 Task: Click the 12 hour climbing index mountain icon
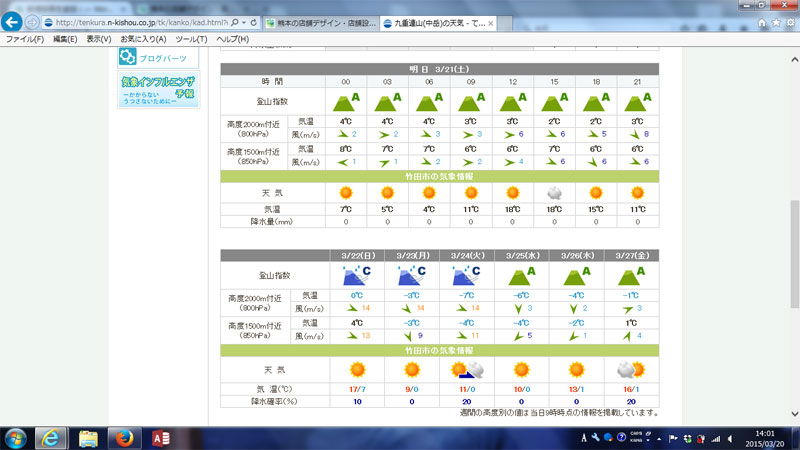pyautogui.click(x=513, y=102)
